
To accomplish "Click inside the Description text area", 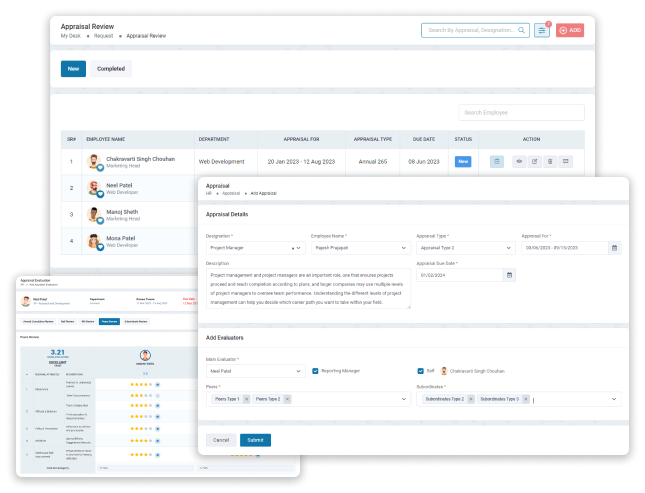I will point(308,288).
